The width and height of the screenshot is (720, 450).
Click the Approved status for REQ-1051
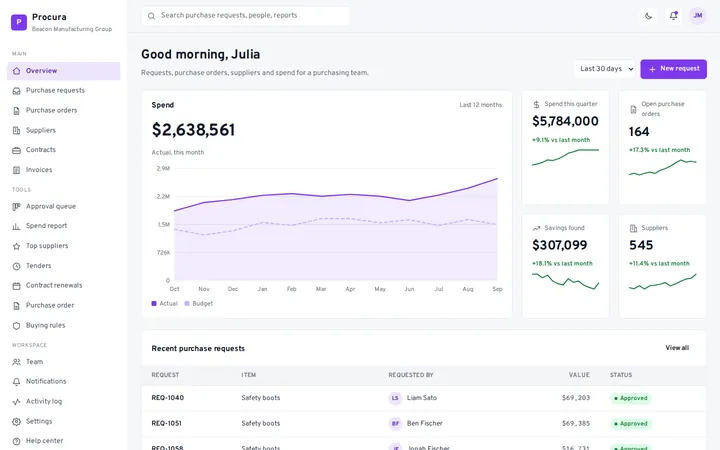coord(630,423)
